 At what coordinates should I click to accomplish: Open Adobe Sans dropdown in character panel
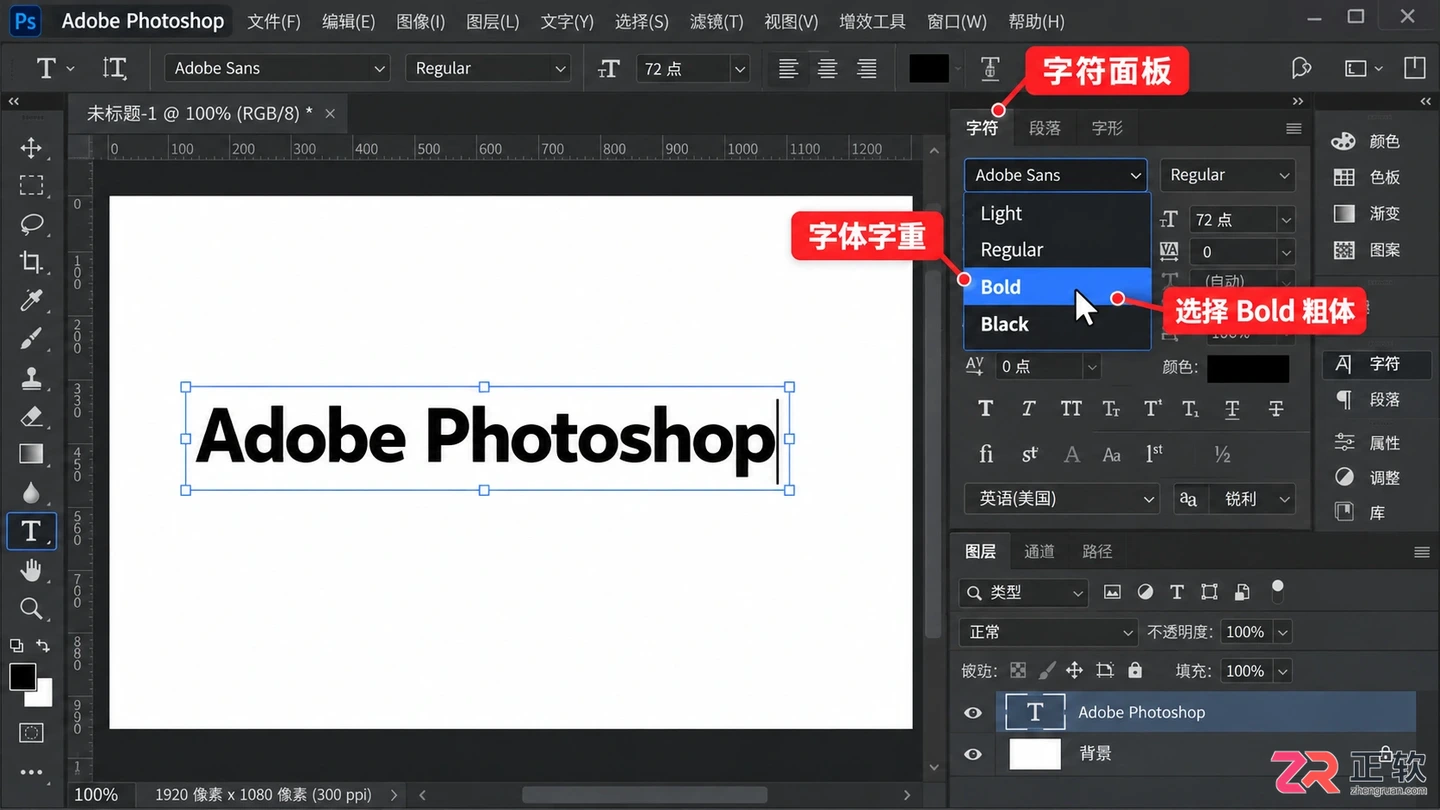[x=1056, y=175]
